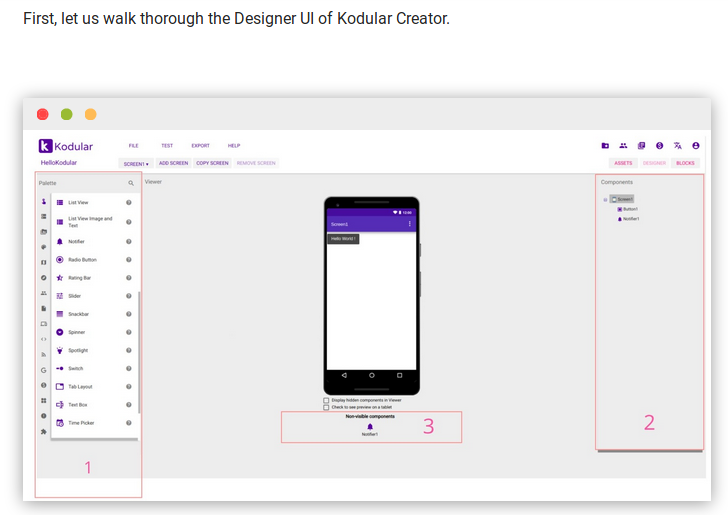Open the user account icon
This screenshot has width=728, height=515.
point(696,146)
